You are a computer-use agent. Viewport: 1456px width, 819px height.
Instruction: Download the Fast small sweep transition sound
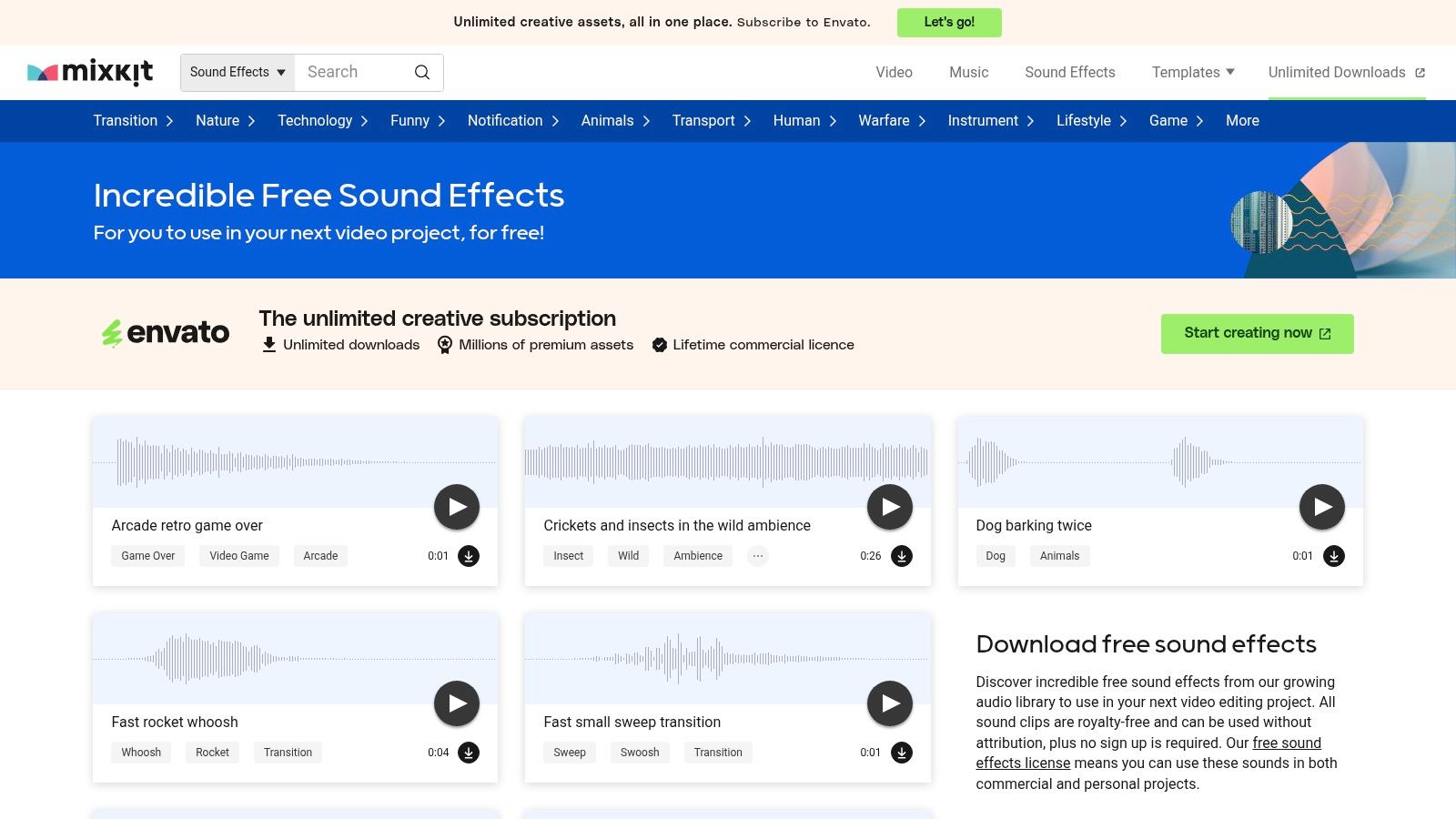pyautogui.click(x=902, y=753)
